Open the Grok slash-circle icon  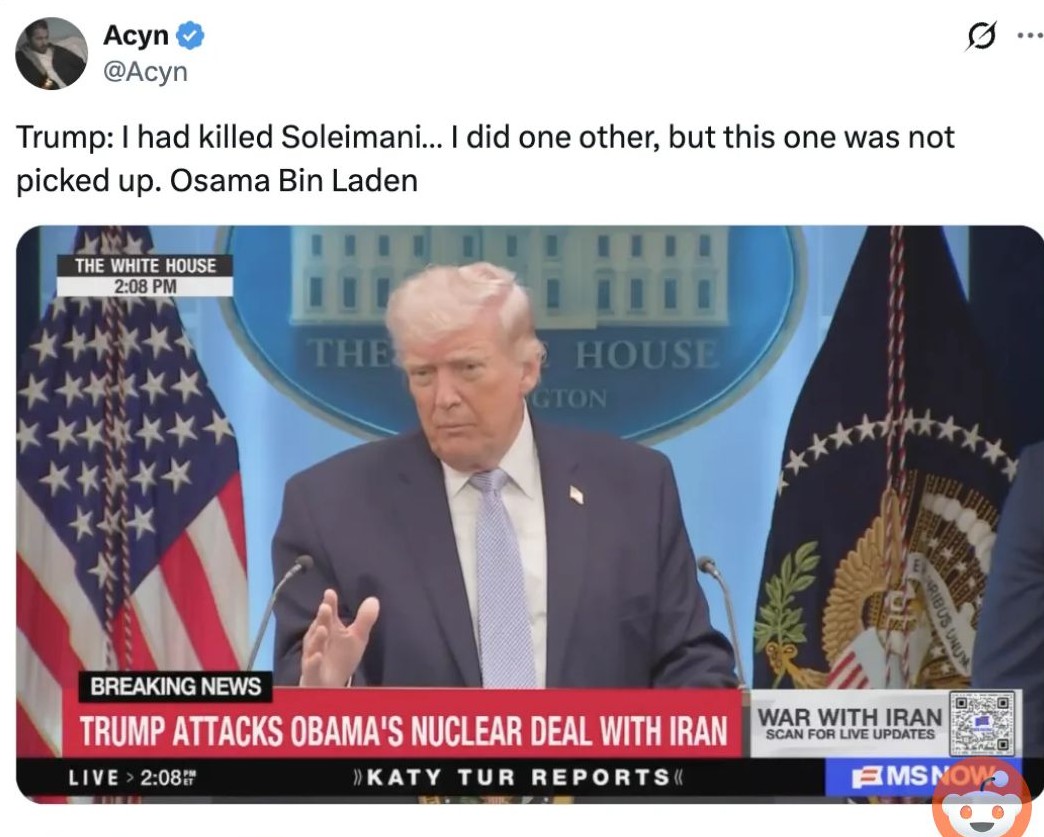tap(982, 36)
